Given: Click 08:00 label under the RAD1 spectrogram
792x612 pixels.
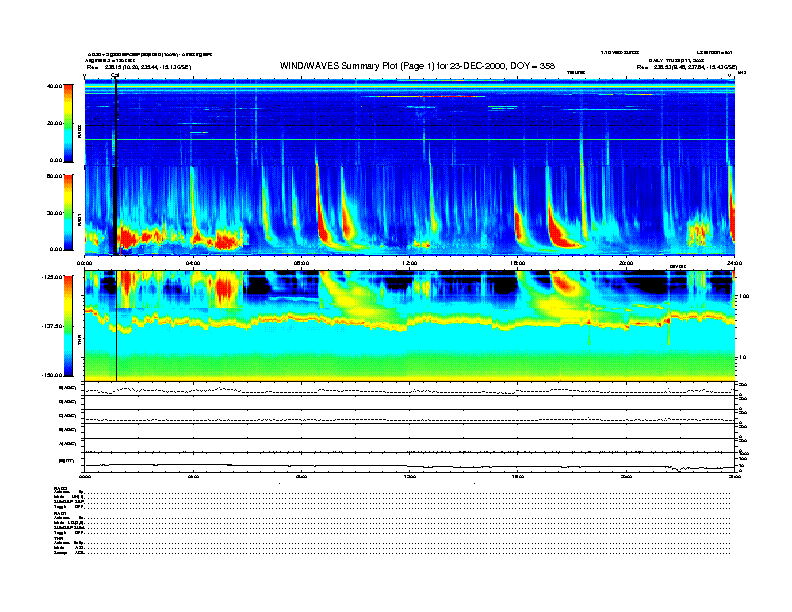Looking at the screenshot, I should [302, 263].
